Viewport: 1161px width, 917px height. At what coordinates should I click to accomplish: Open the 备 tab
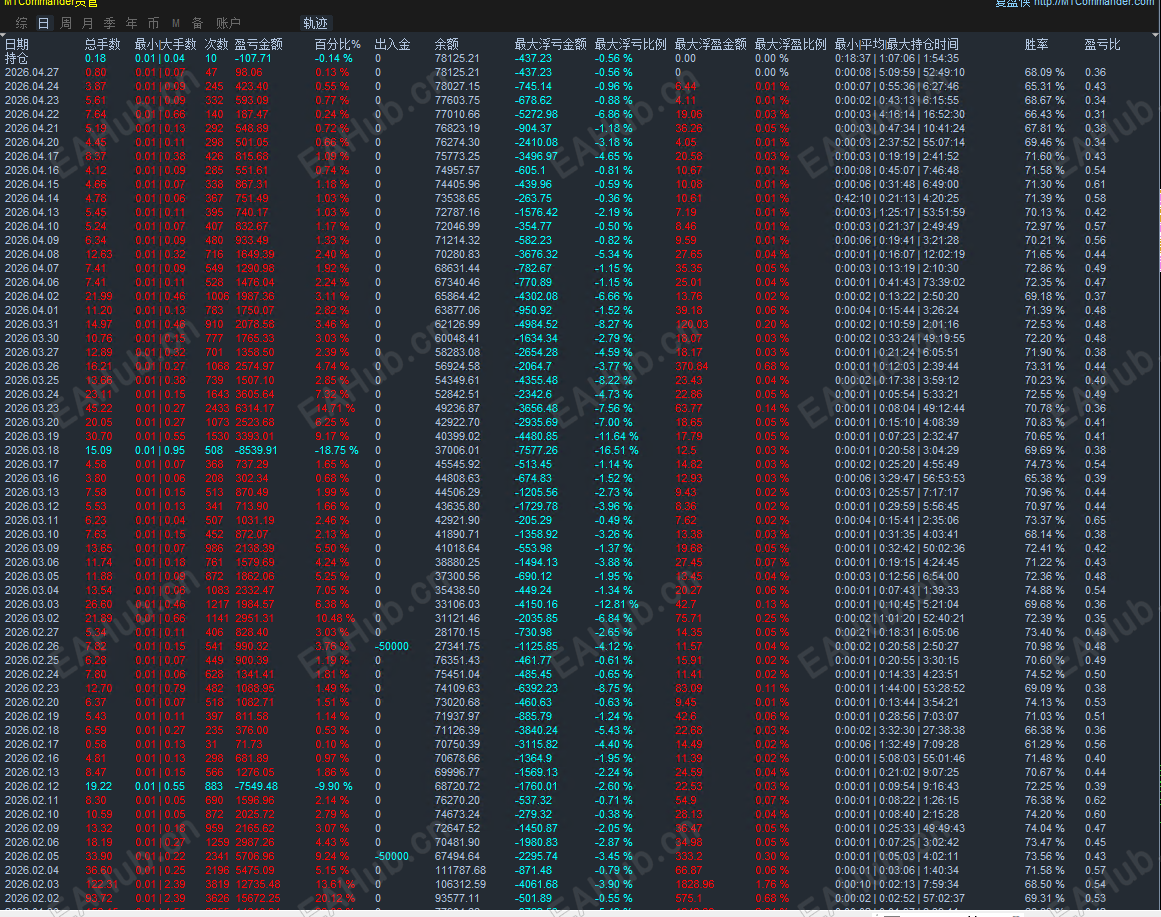click(197, 24)
